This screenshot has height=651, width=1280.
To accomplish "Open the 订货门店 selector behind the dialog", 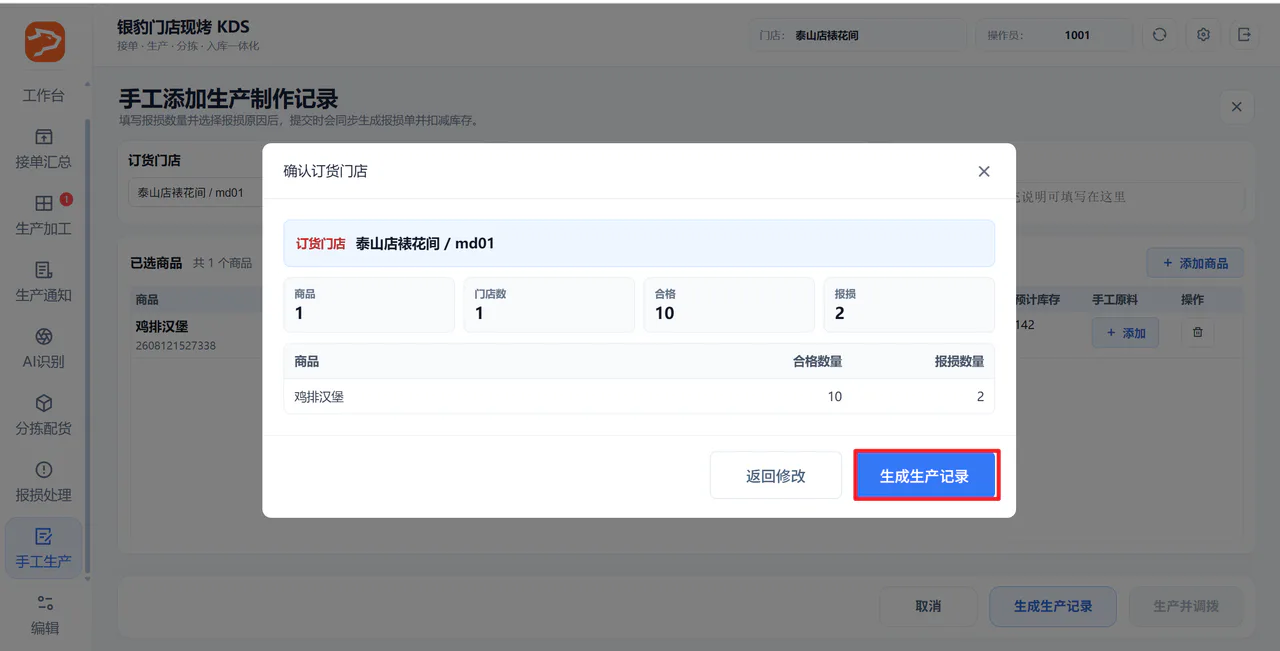I will coord(195,192).
